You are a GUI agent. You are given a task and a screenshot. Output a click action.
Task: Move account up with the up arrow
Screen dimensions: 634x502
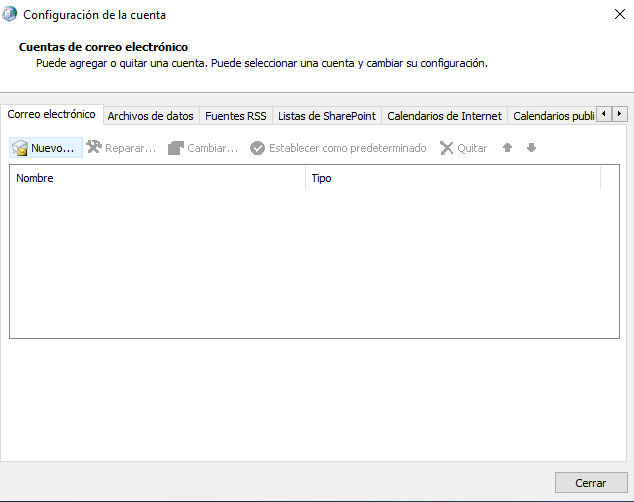tap(508, 148)
